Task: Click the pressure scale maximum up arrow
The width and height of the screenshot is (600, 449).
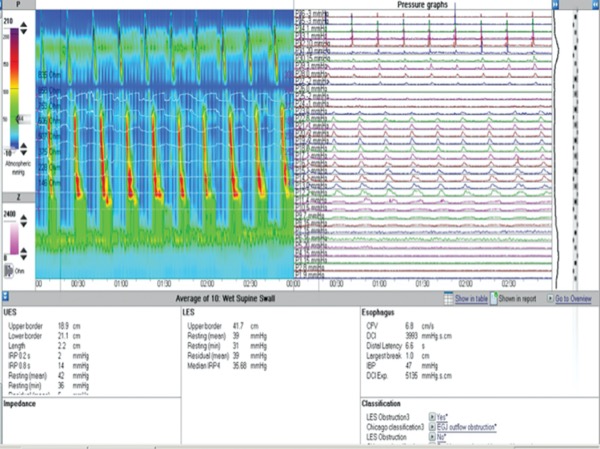Action: pos(24,25)
